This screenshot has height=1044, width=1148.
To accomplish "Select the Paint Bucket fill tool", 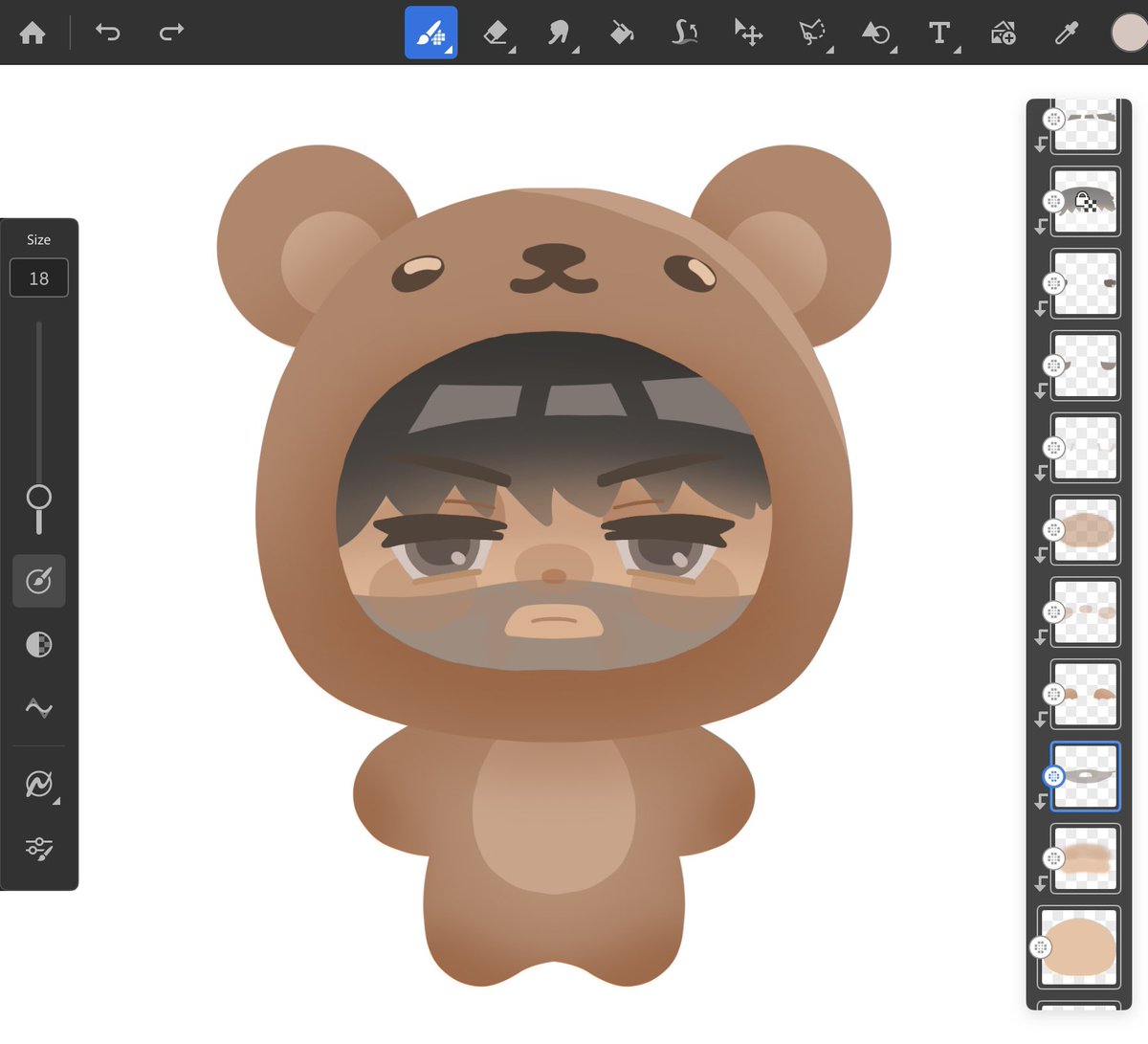I will tap(622, 33).
